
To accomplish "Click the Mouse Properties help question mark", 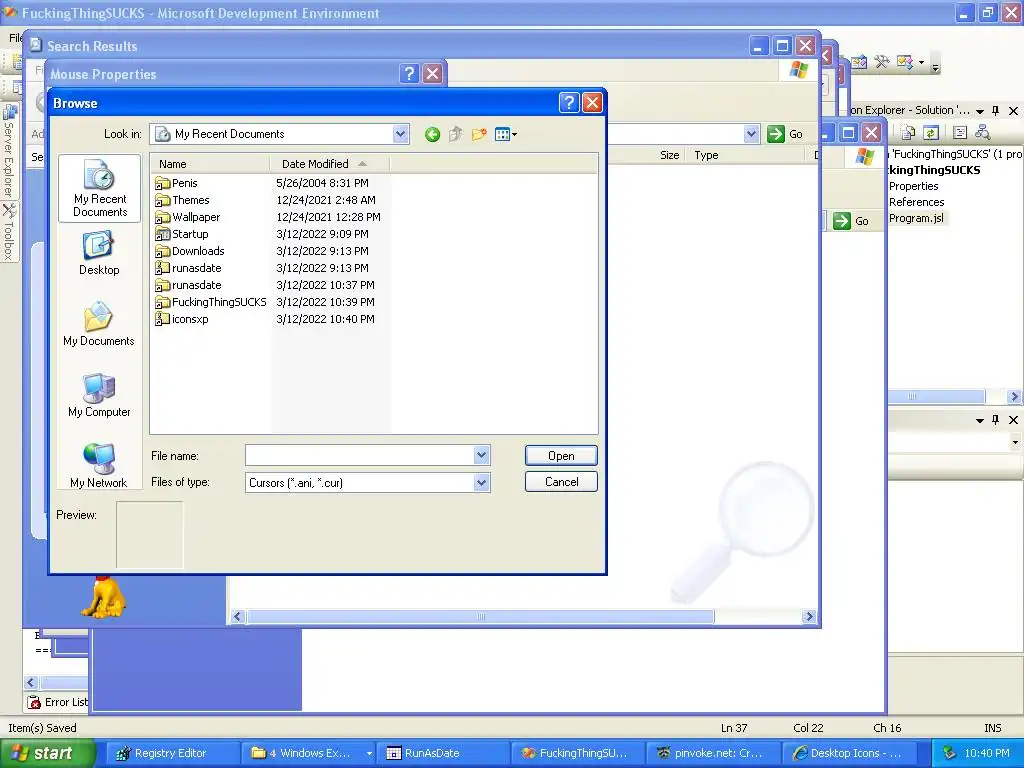I will point(409,73).
